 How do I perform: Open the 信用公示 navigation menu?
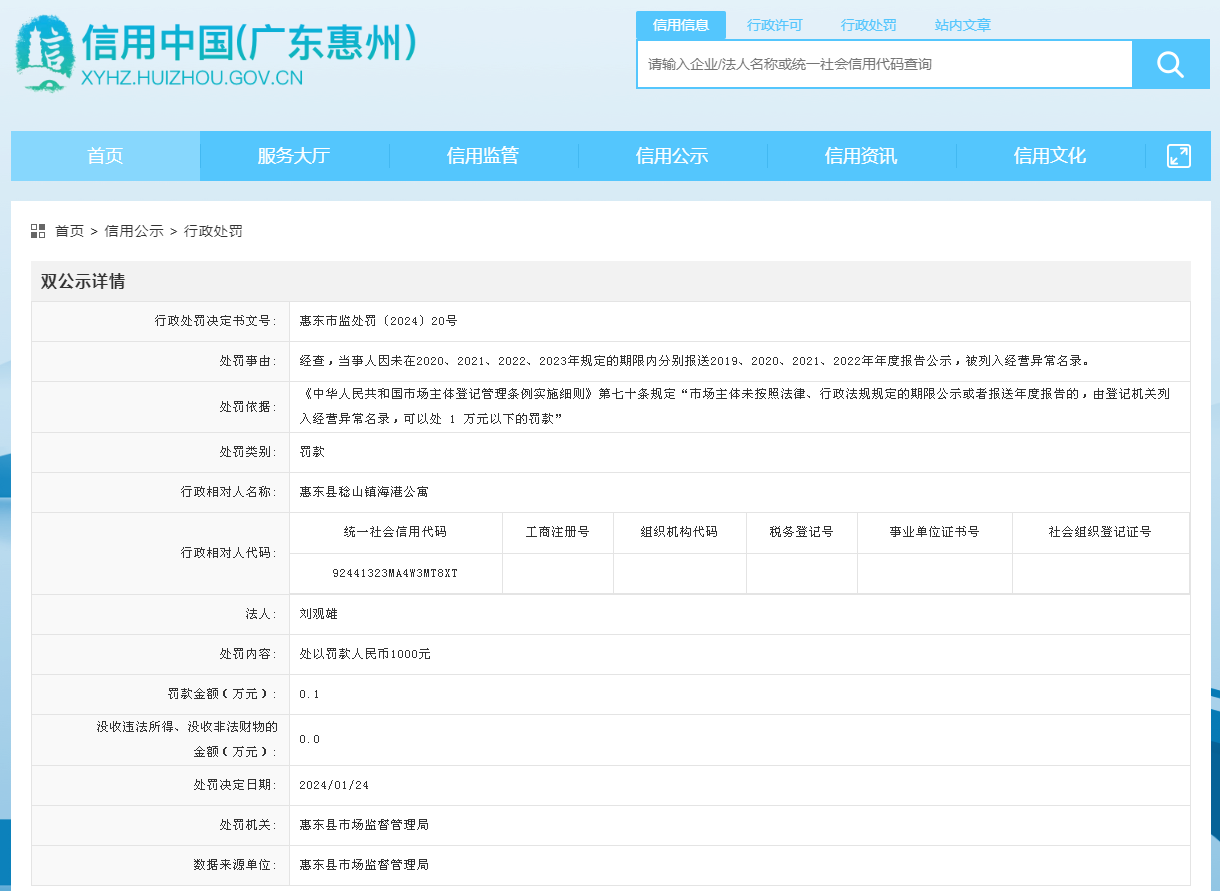(672, 156)
